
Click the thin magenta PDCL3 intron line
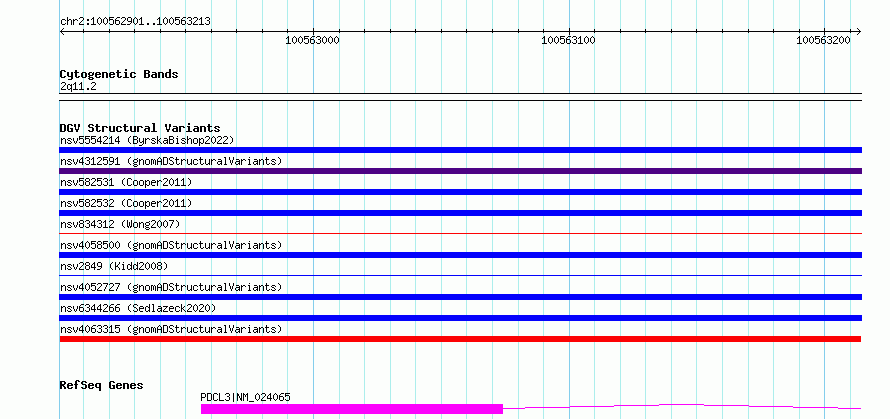point(682,407)
